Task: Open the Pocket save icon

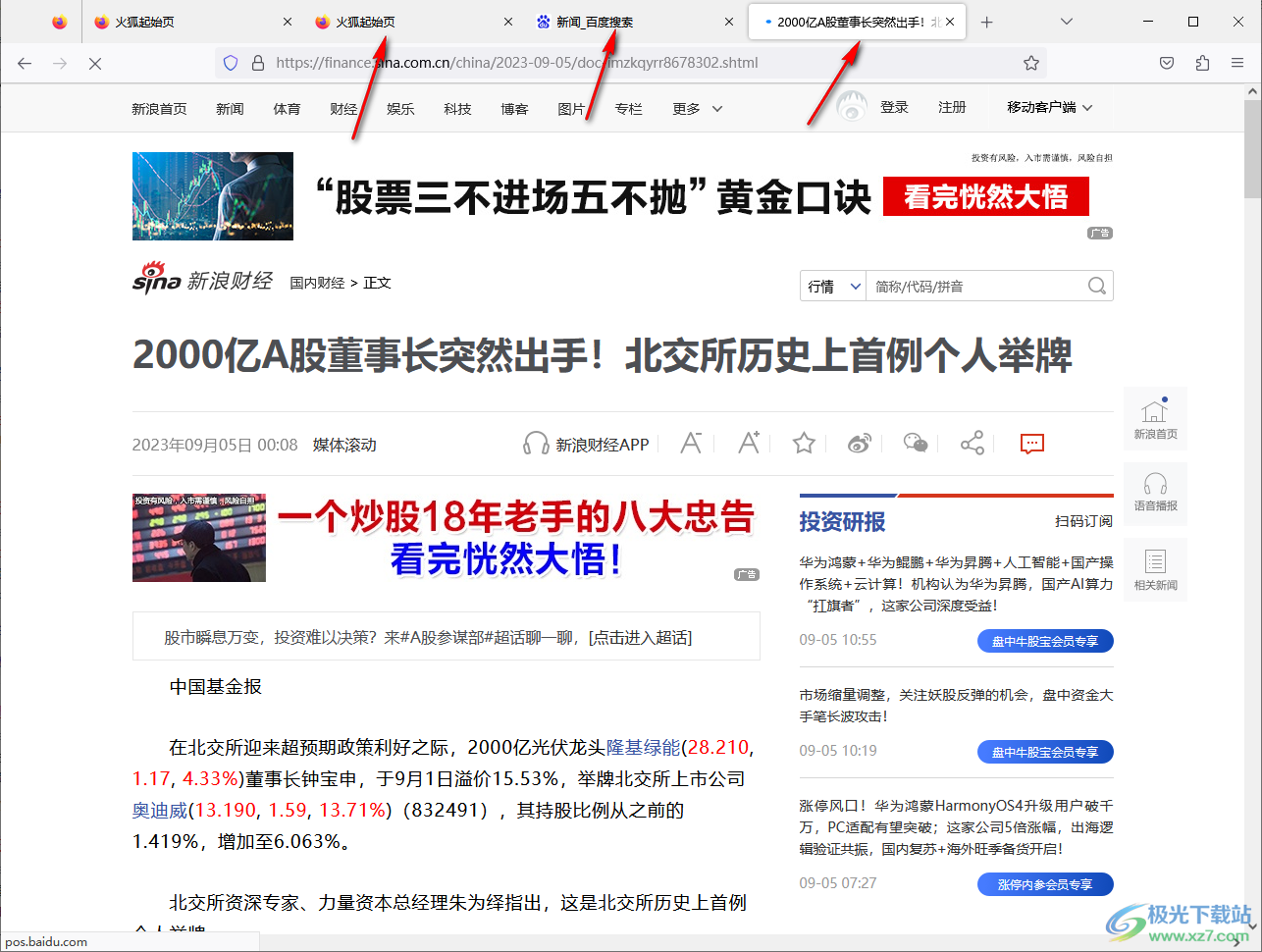Action: coord(1167,63)
